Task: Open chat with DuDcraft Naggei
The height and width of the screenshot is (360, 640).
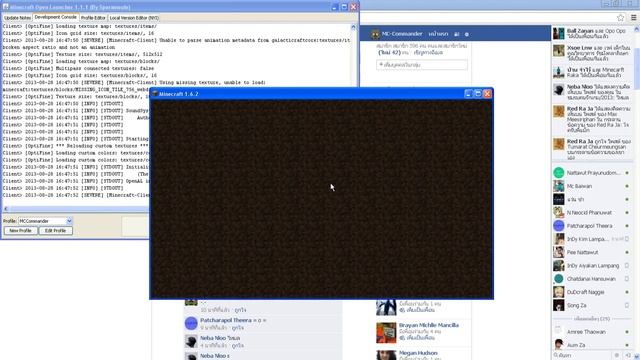Action: click(x=592, y=292)
